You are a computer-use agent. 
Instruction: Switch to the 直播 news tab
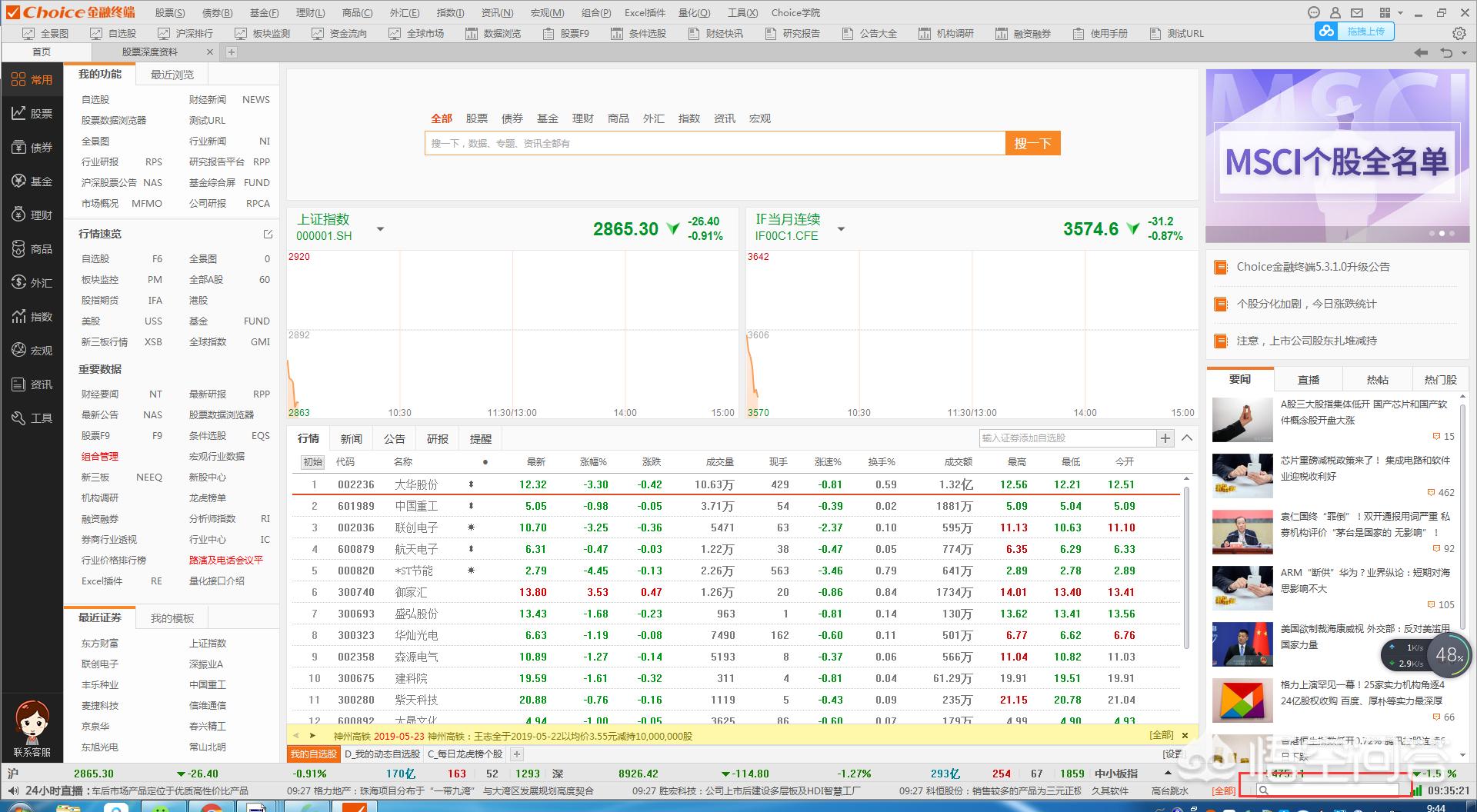[x=1309, y=379]
